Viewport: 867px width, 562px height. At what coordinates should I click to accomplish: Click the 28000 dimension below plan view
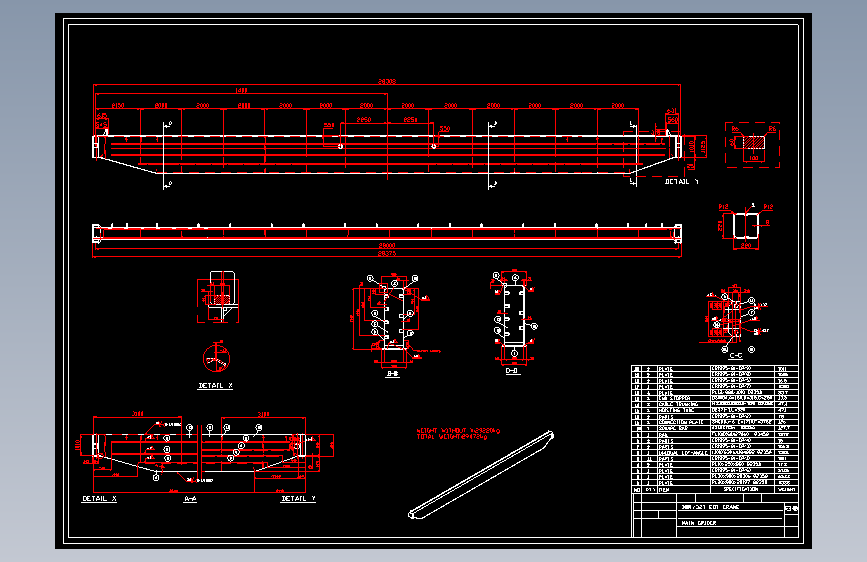387,245
